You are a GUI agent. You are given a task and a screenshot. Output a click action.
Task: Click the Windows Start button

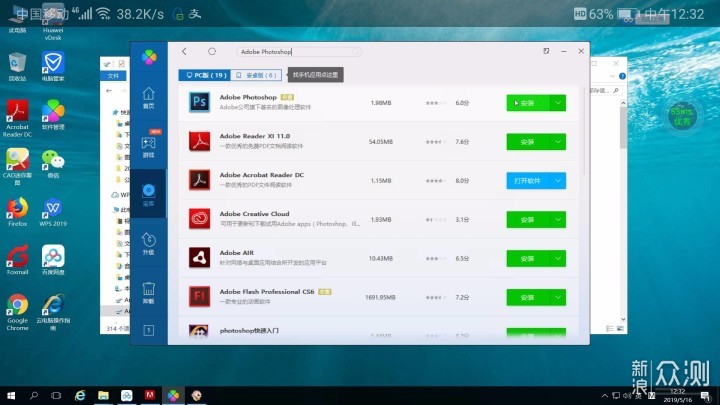tap(11, 395)
